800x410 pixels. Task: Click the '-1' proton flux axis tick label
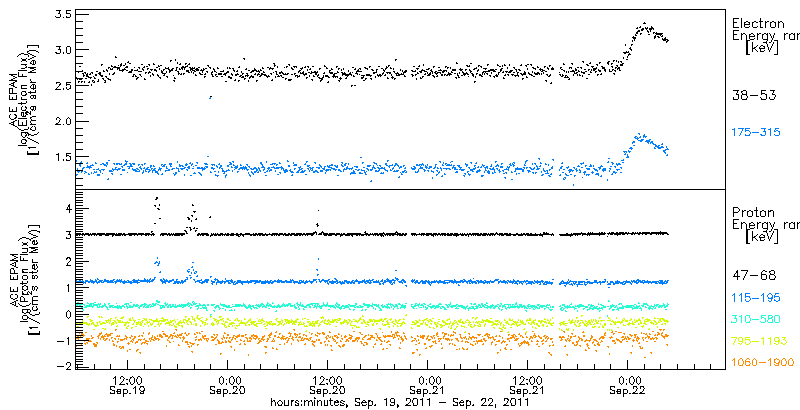63,341
